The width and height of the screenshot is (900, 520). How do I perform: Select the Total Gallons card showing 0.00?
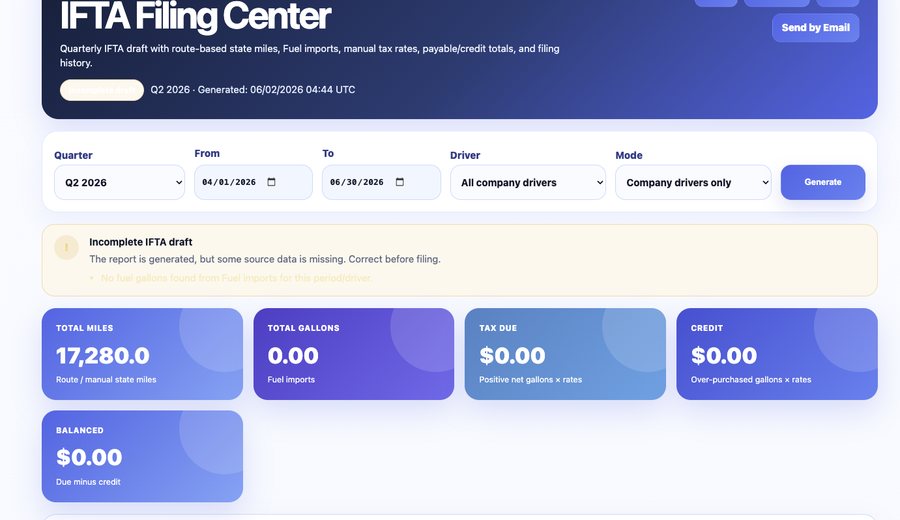(354, 354)
